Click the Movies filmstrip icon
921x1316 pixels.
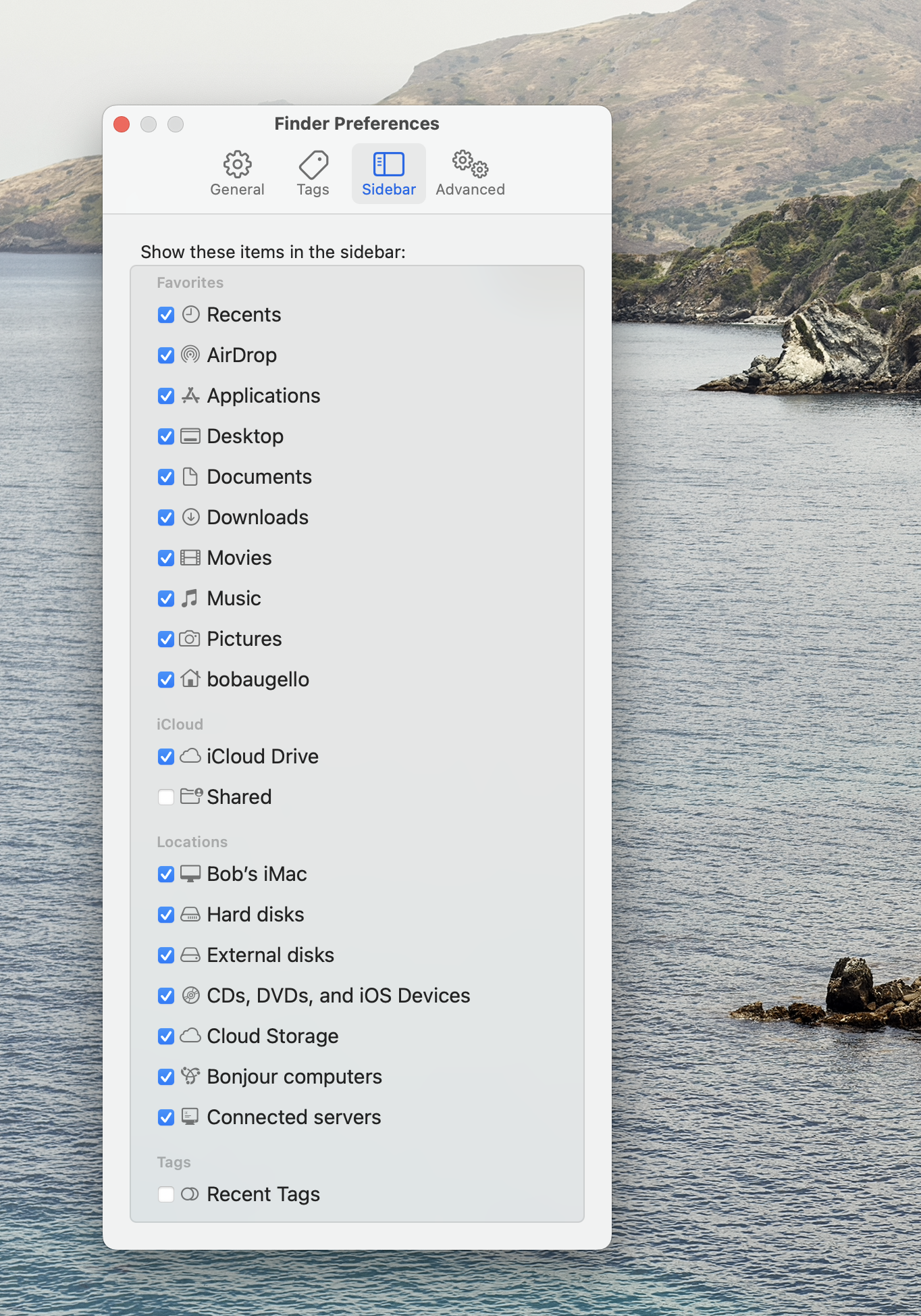pyautogui.click(x=191, y=558)
